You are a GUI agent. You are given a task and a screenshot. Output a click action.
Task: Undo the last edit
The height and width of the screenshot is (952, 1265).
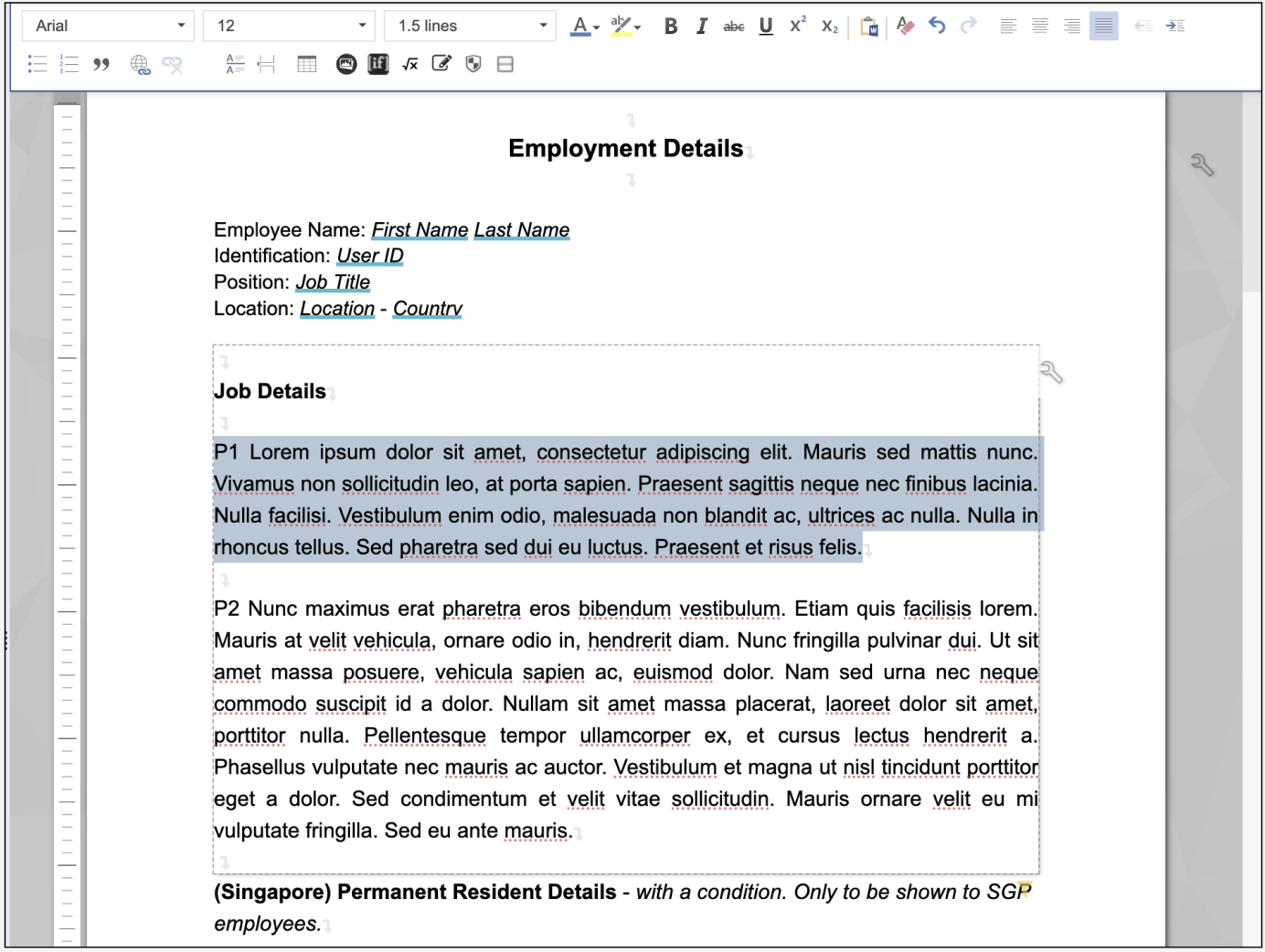937,26
